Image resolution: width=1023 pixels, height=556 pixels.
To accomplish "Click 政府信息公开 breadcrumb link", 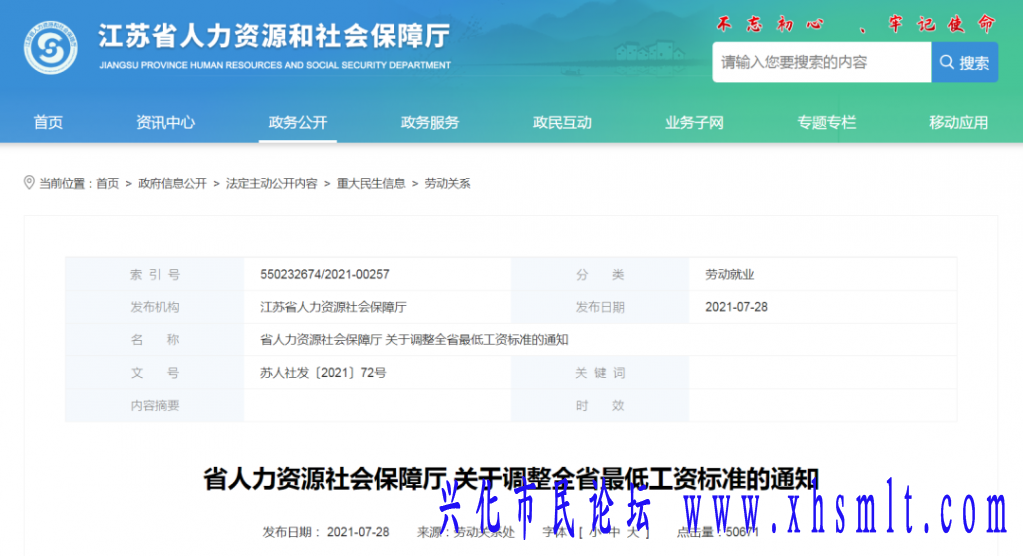I will click(x=172, y=183).
